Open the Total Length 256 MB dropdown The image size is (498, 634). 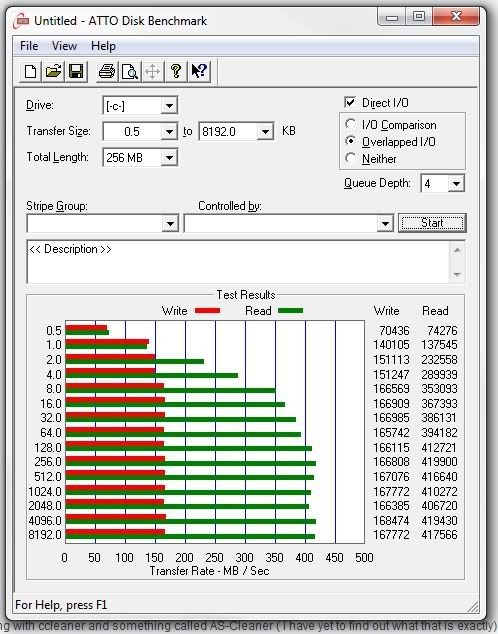point(169,158)
